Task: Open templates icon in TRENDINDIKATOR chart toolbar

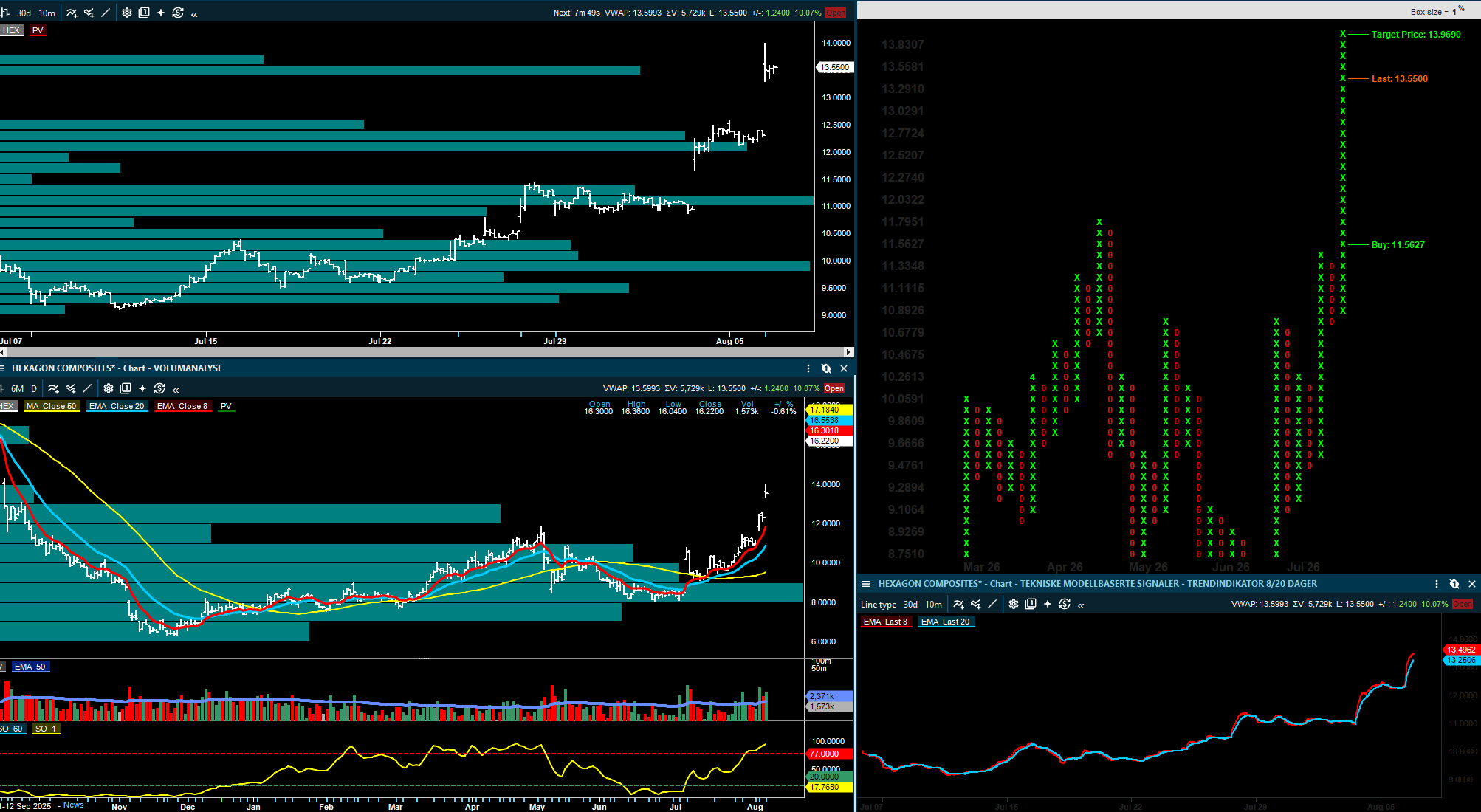Action: (x=1031, y=604)
